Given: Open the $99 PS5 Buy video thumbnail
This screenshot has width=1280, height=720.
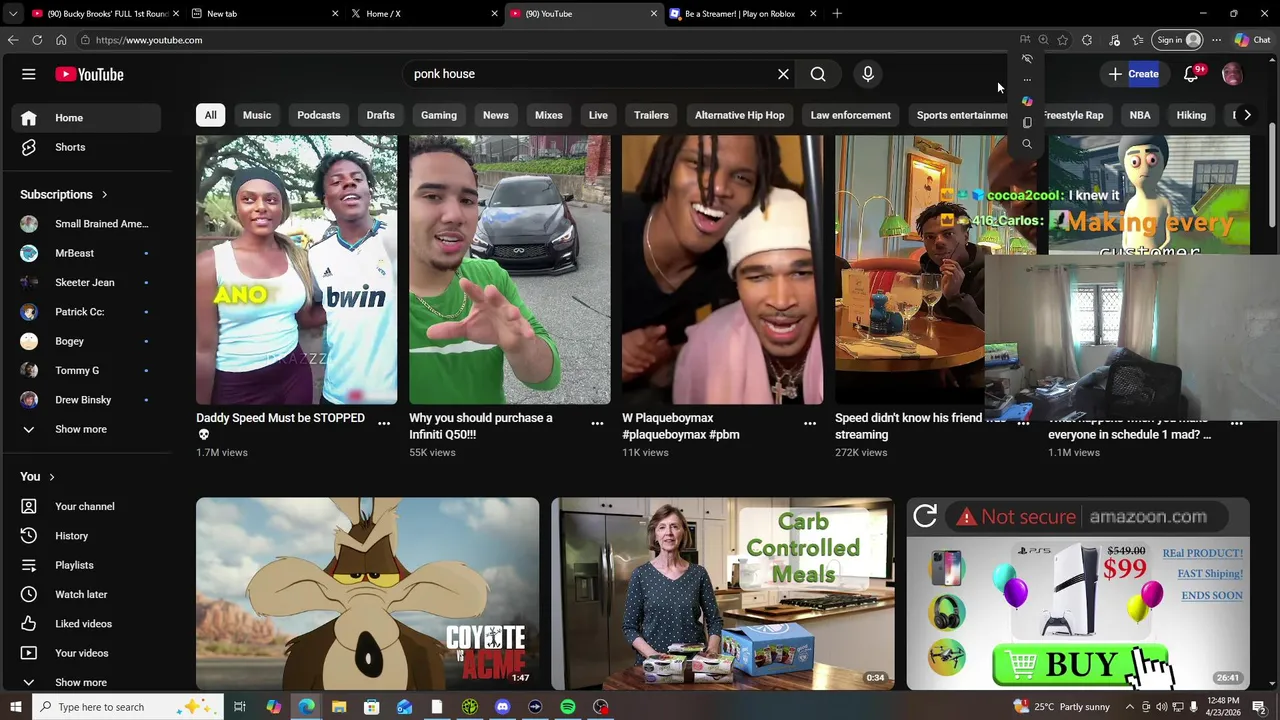Looking at the screenshot, I should (x=1078, y=593).
